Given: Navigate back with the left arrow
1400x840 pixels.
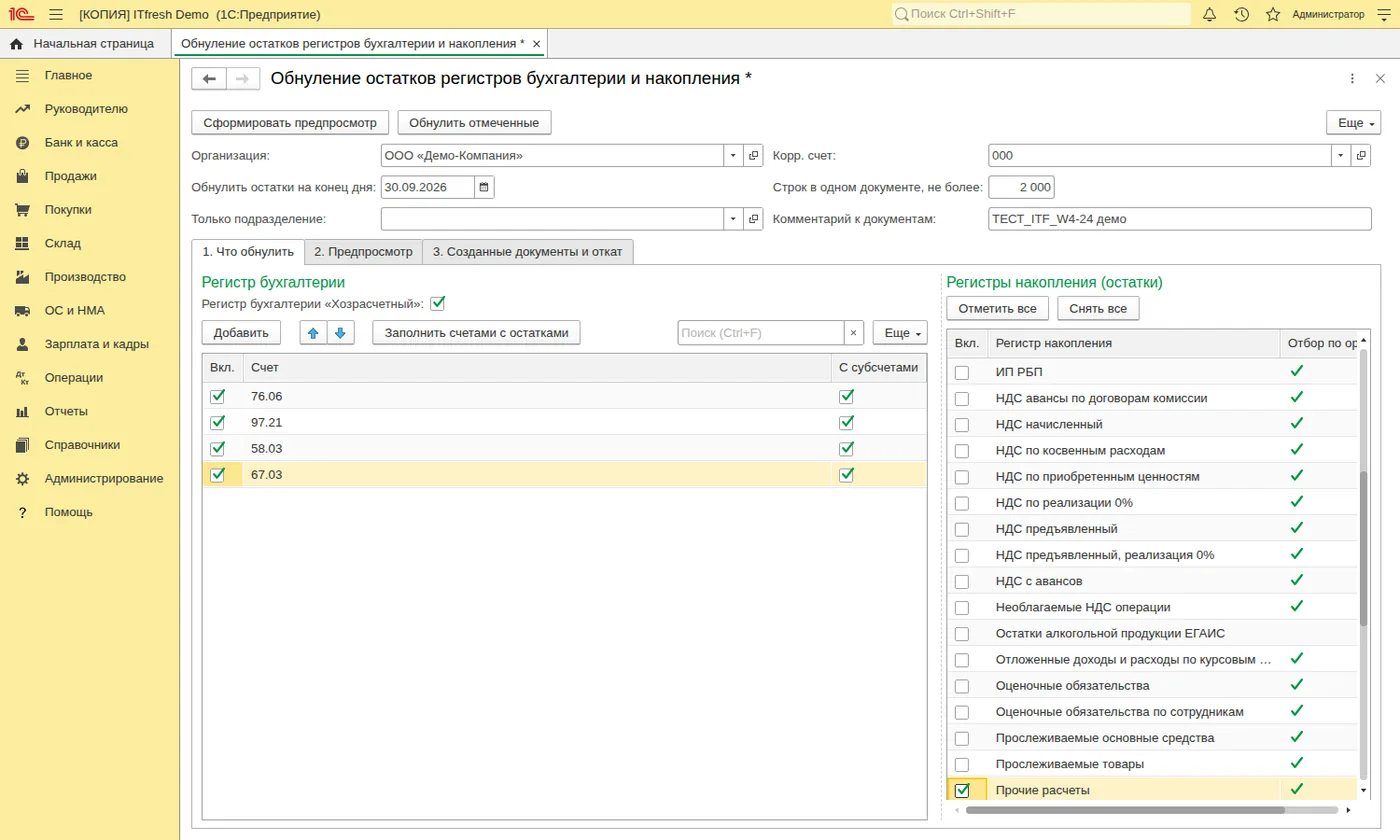Looking at the screenshot, I should coord(209,79).
